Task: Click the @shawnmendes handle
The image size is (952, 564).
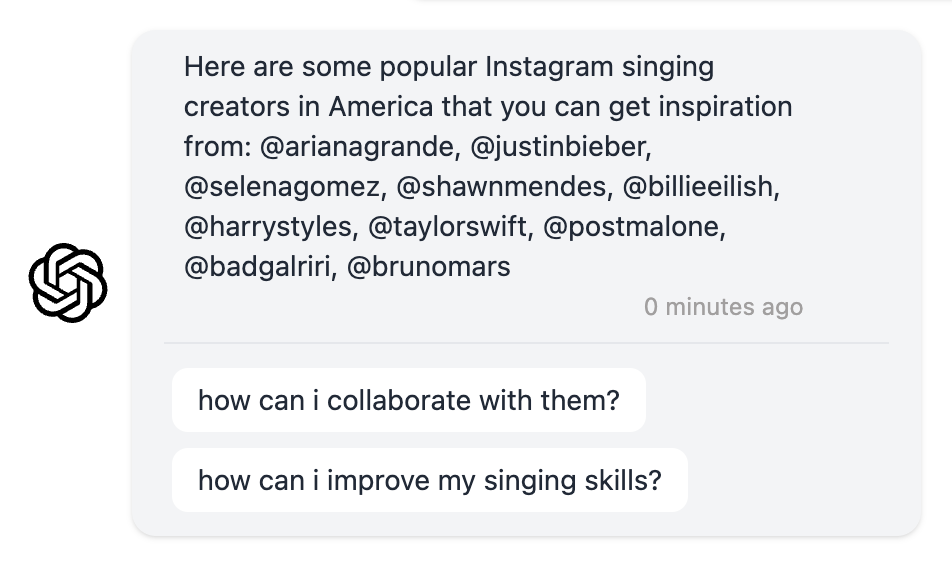Action: coord(501,187)
